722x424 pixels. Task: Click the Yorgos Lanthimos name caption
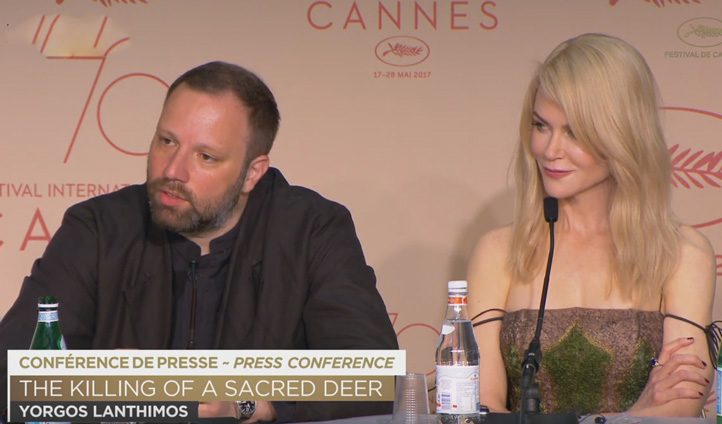pos(104,411)
